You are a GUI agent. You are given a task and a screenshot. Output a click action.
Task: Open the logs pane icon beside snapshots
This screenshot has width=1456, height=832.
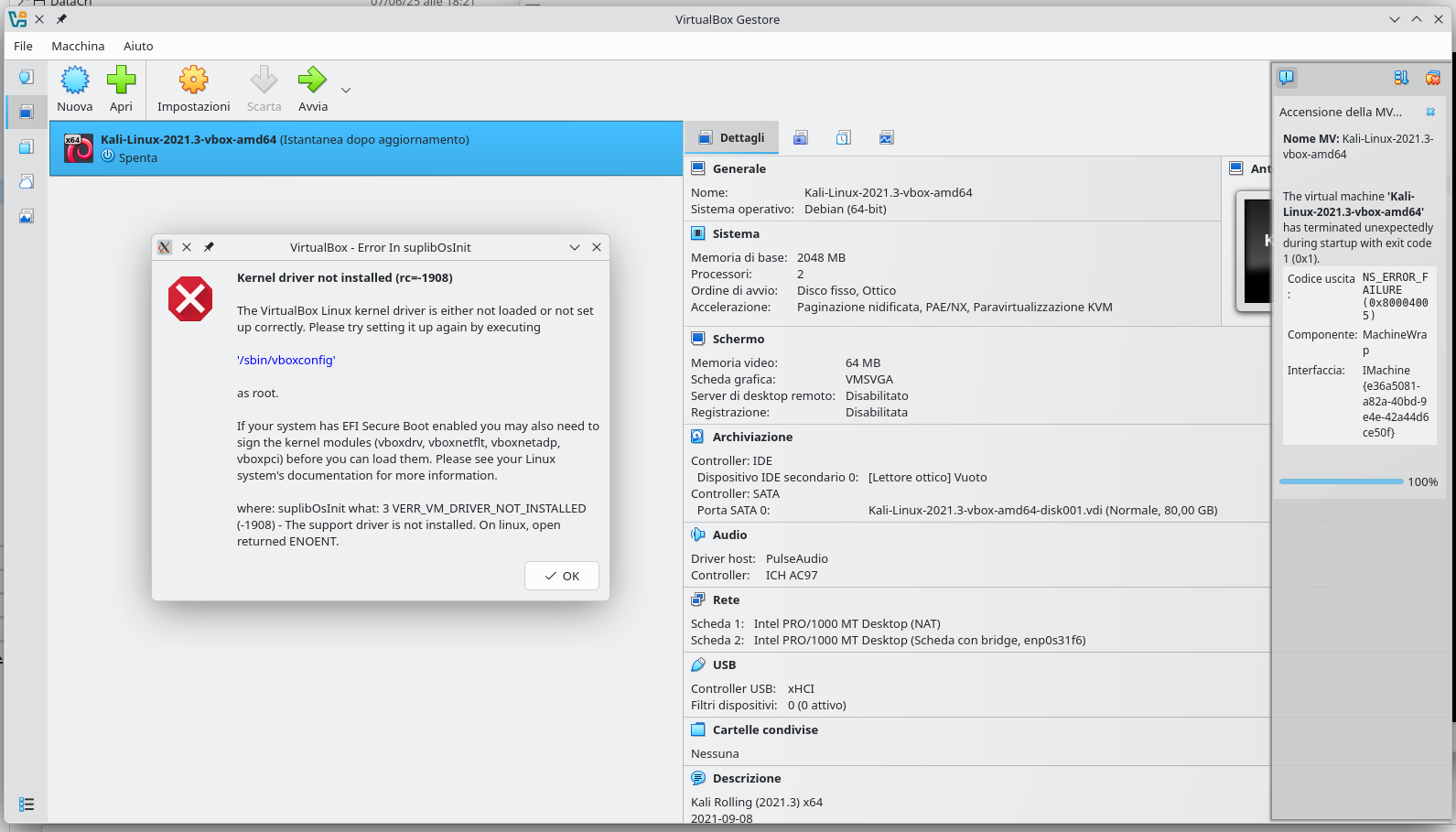pyautogui.click(x=843, y=138)
